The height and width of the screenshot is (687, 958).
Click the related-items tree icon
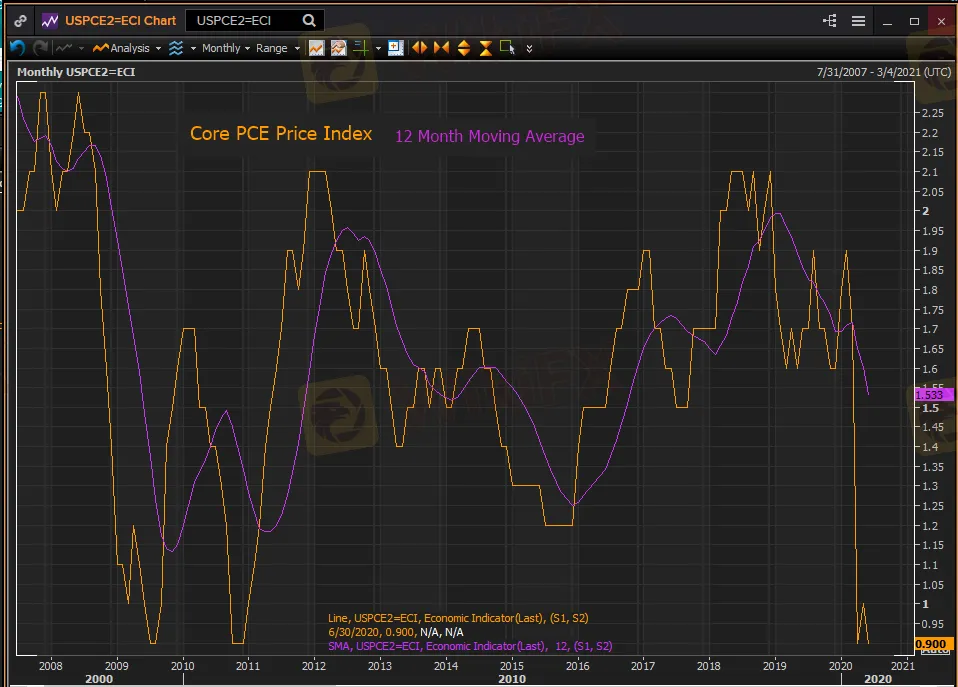[829, 20]
